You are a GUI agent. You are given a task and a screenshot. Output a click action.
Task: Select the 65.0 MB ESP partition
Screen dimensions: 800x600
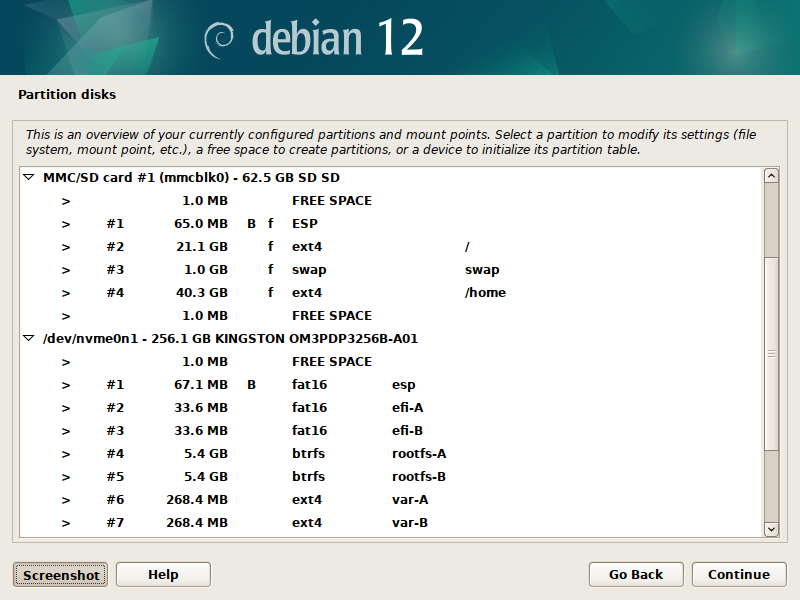tap(391, 223)
